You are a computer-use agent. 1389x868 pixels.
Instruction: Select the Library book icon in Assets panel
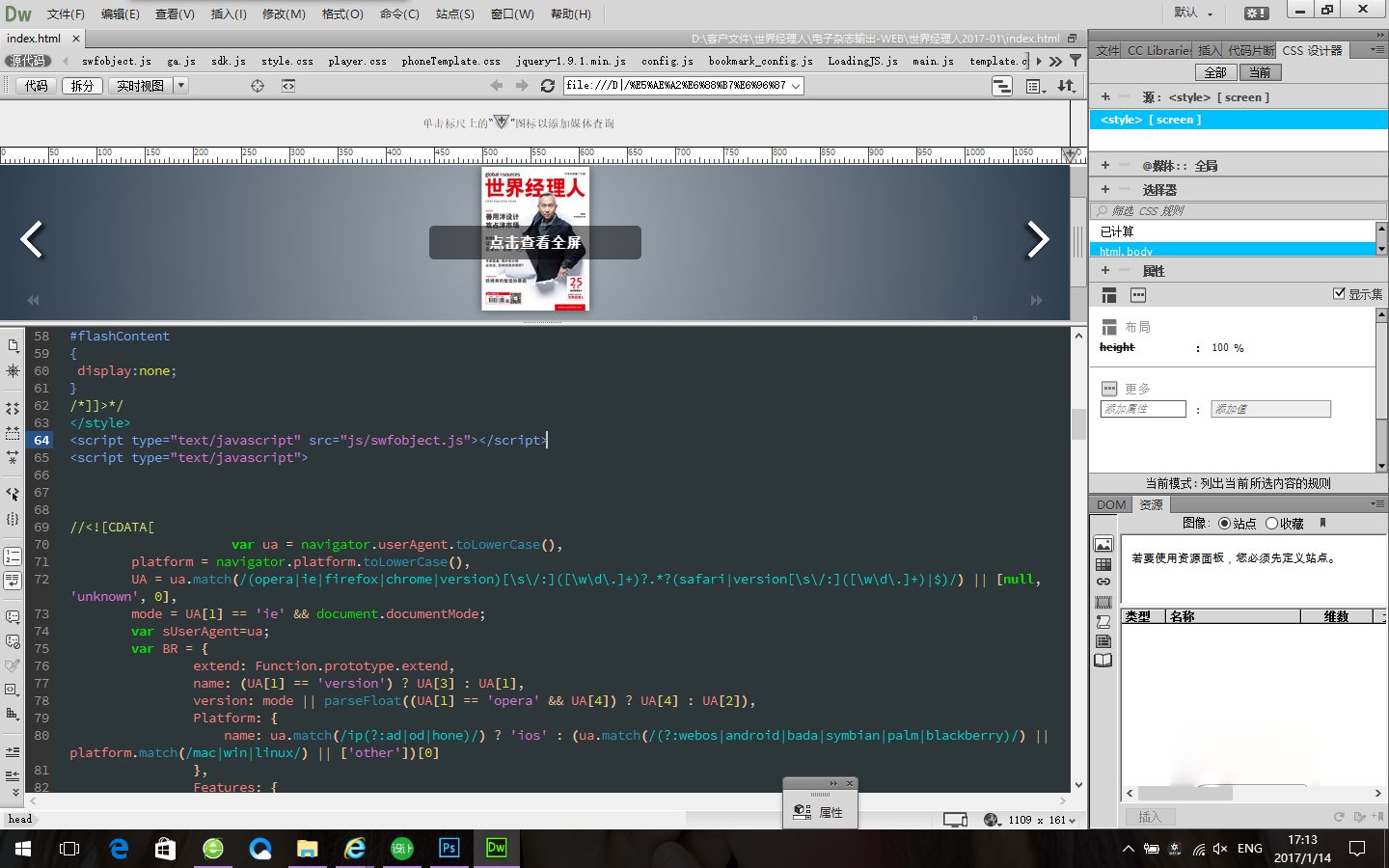coord(1103,661)
